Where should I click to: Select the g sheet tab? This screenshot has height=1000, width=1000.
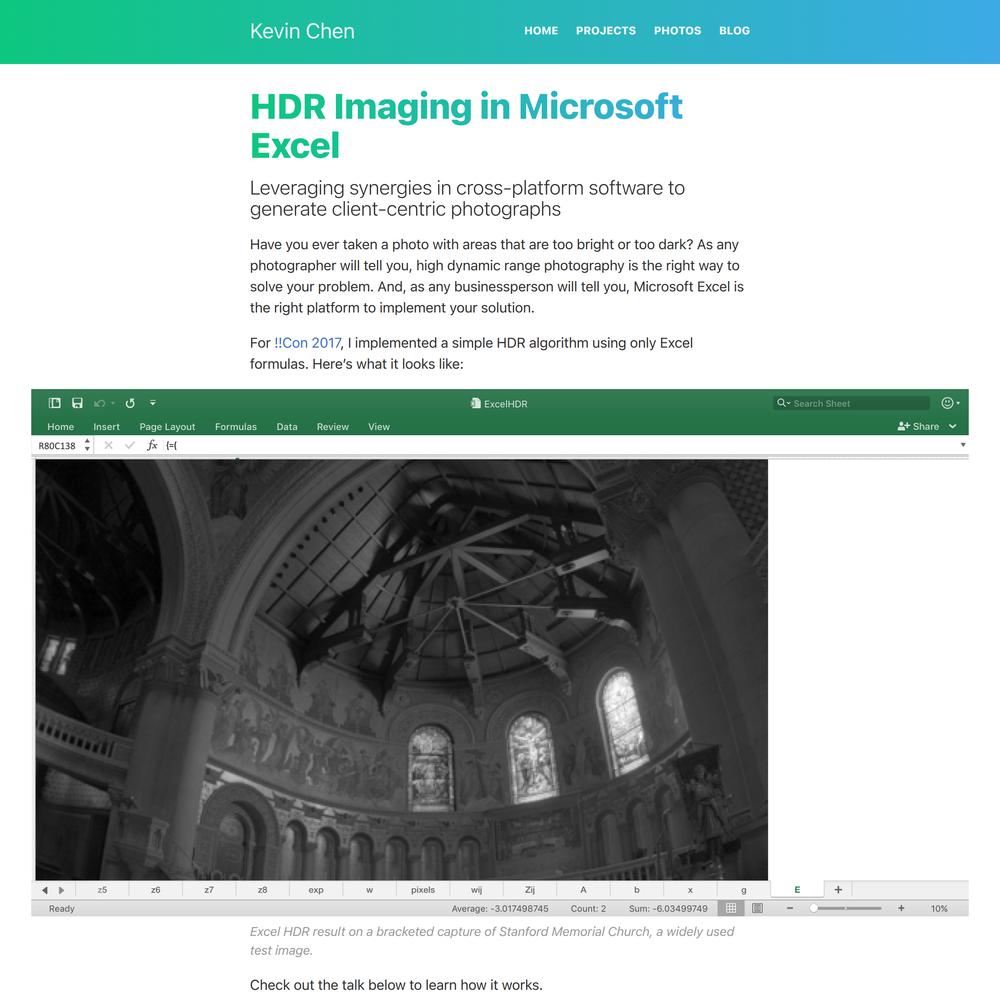[x=744, y=890]
